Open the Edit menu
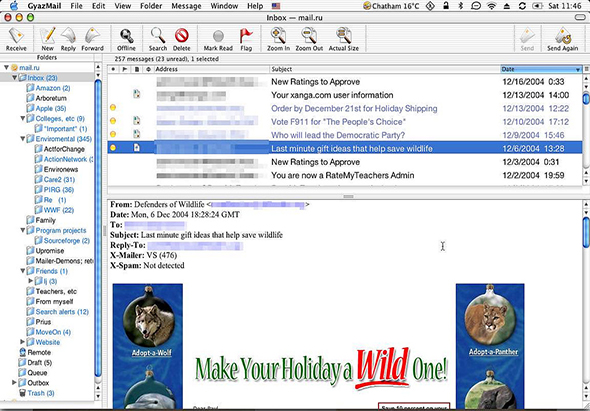 point(98,6)
